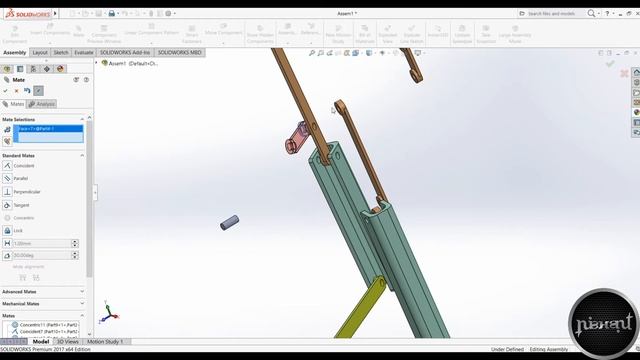Open the SOLIDWORKS Add-Ins ribbon tab
This screenshot has width=640, height=360.
coord(125,53)
